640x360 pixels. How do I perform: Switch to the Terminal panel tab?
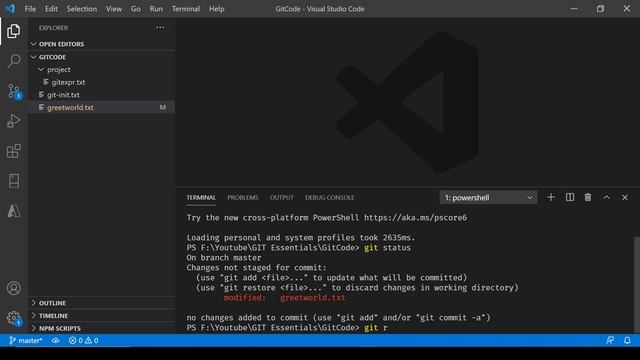tap(201, 198)
